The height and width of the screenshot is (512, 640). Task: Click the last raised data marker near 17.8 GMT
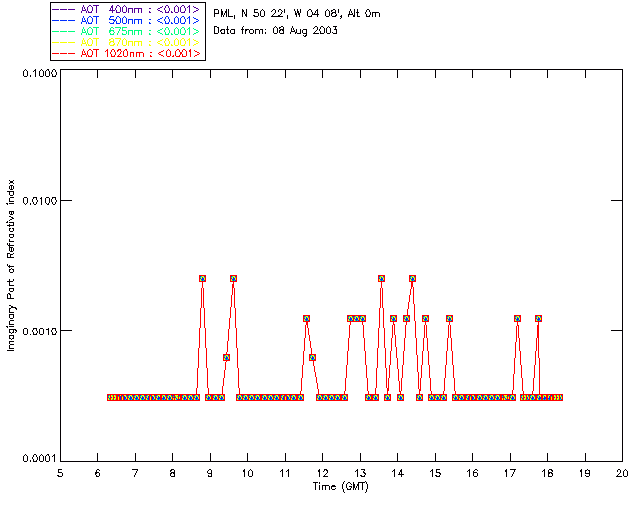click(538, 318)
